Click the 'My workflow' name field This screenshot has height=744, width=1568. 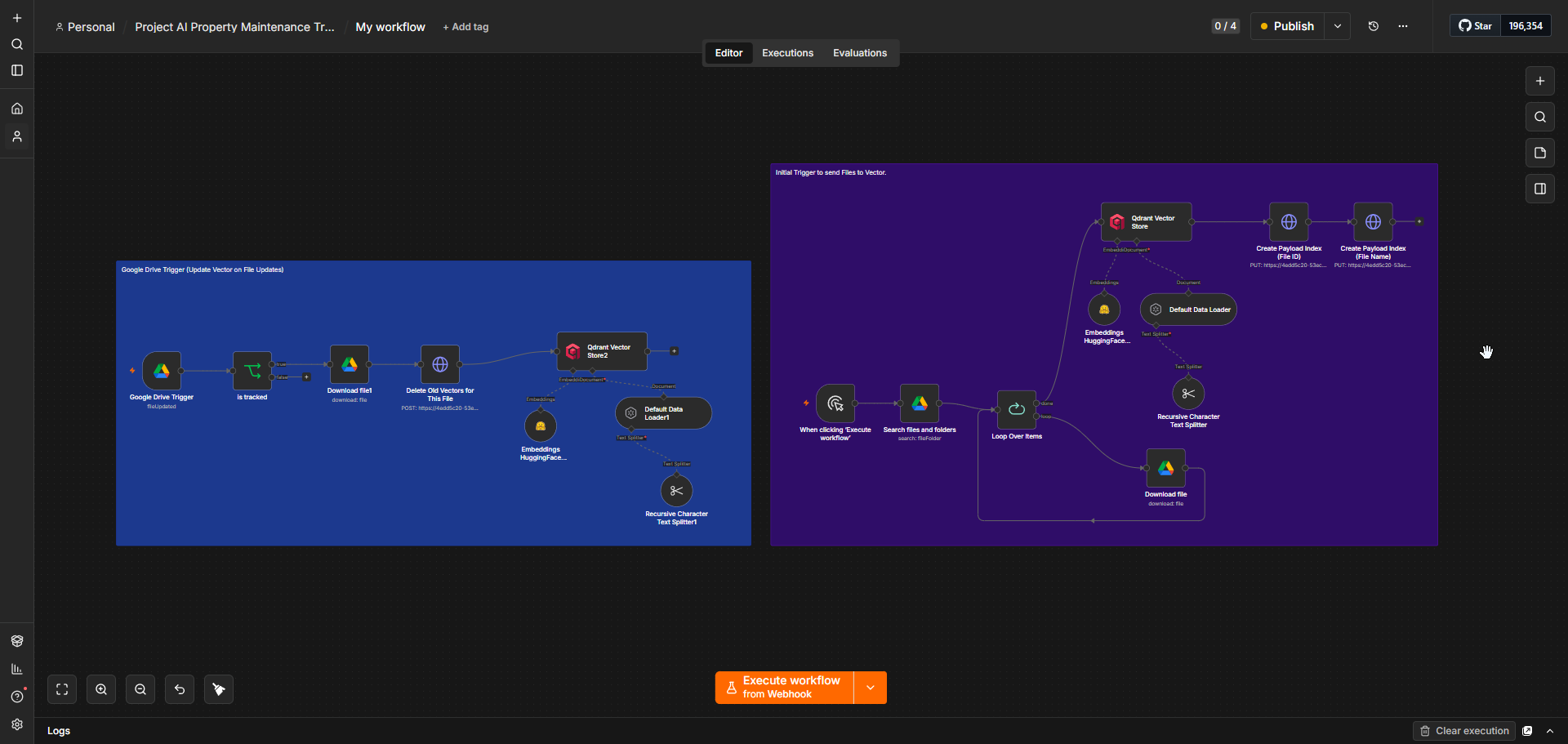coord(390,27)
